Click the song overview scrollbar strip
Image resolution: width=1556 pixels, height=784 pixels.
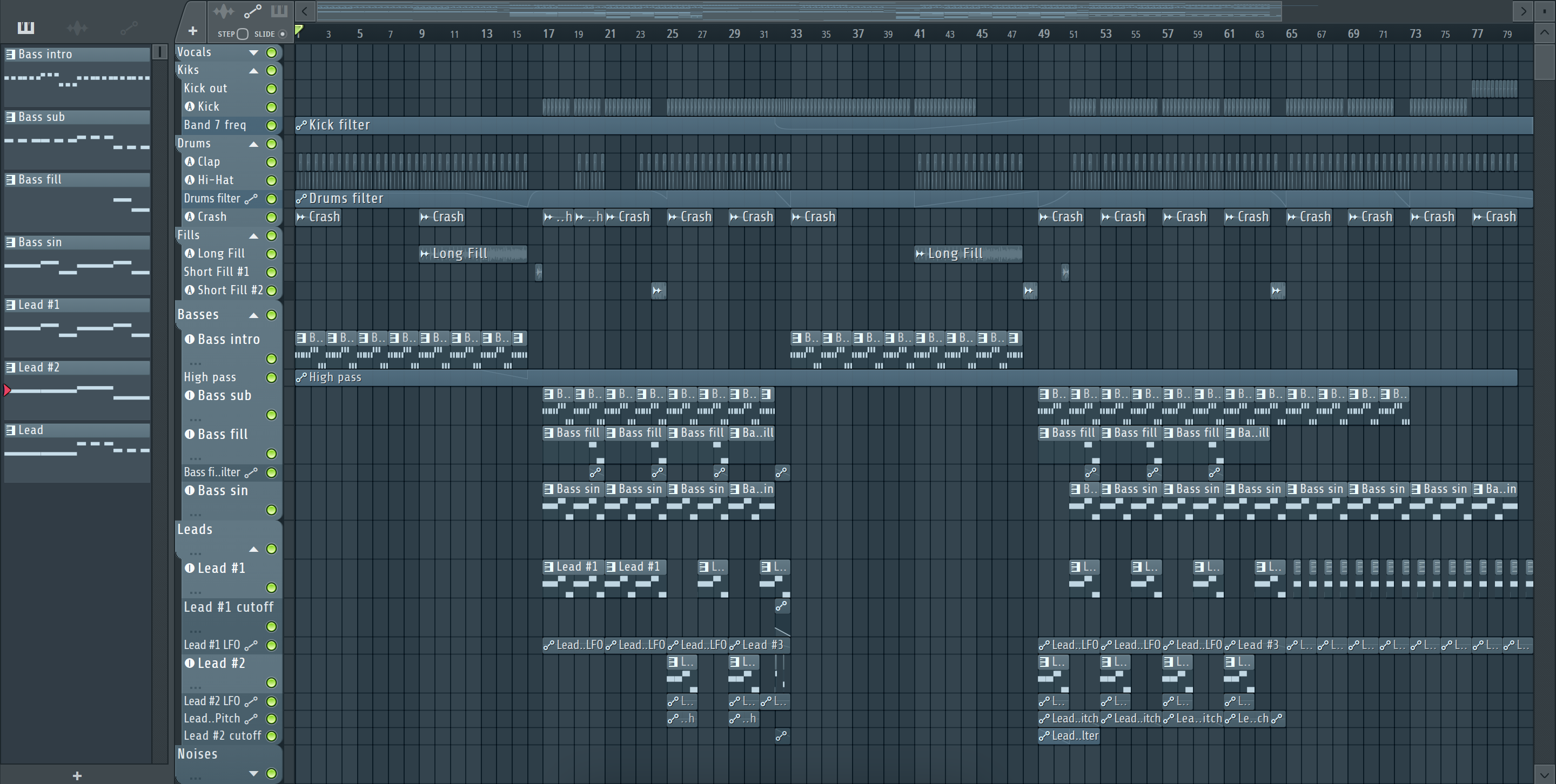point(799,11)
